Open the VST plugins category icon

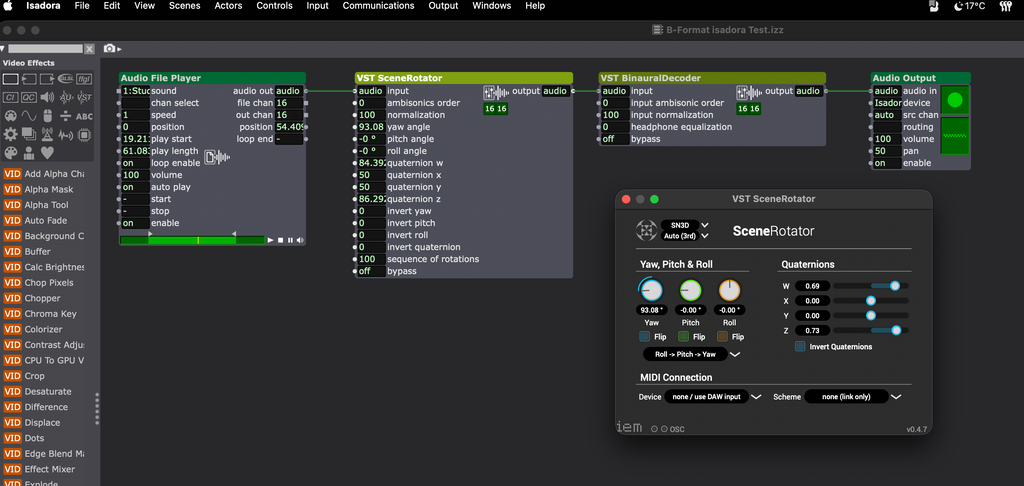84,97
